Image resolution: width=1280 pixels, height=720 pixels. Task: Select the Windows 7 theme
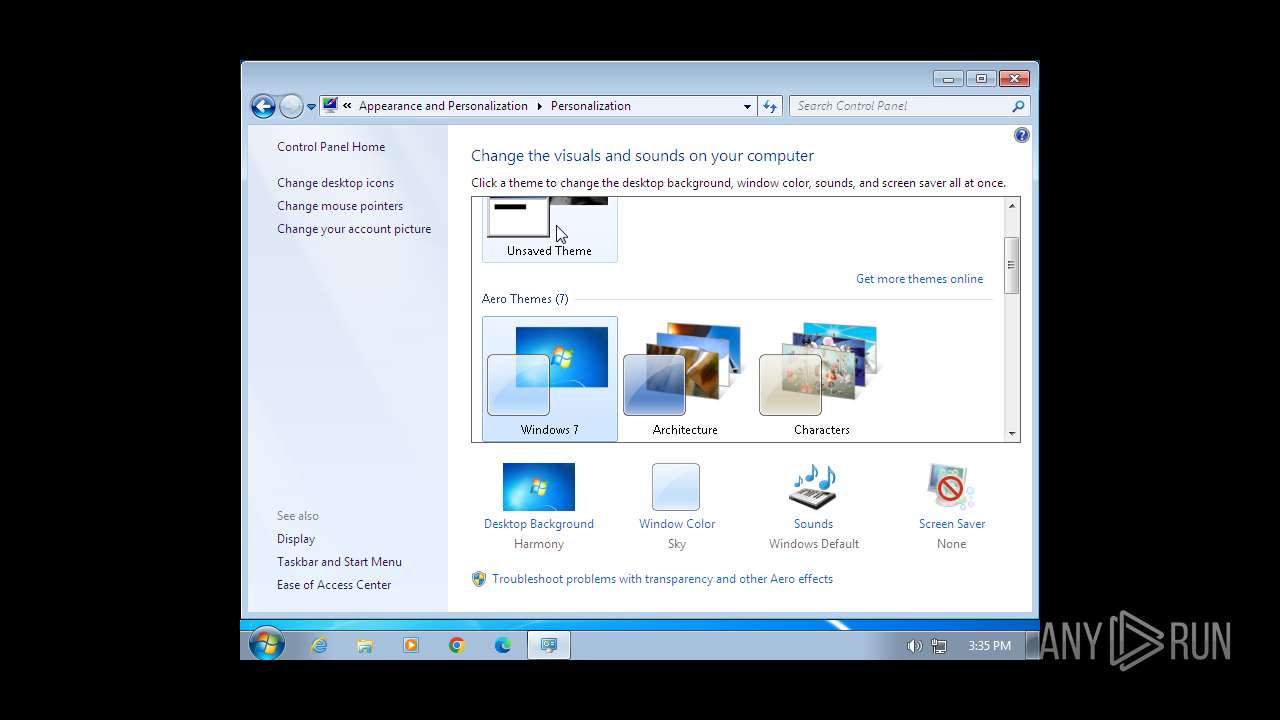(x=549, y=379)
